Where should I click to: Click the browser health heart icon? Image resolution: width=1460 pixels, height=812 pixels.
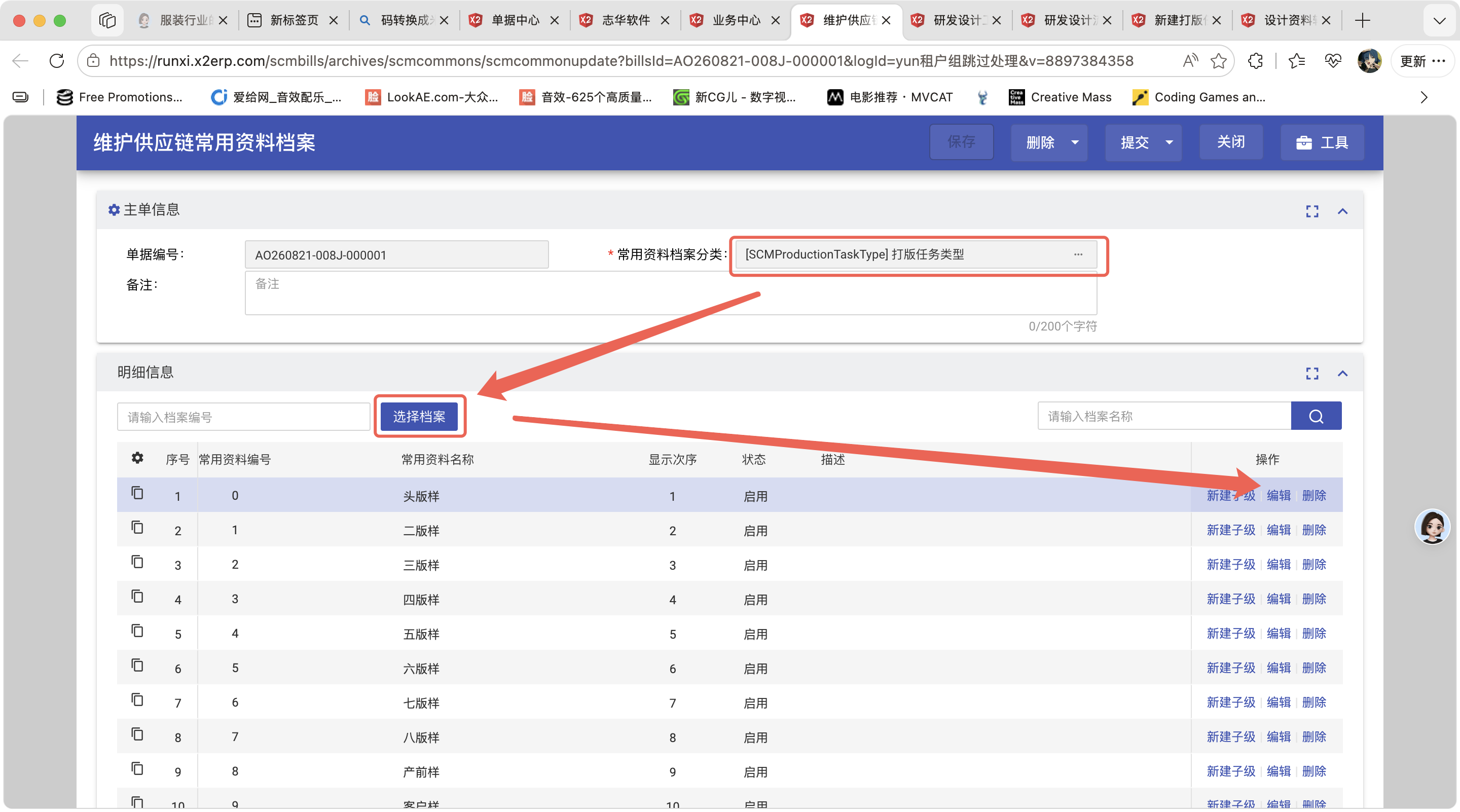point(1333,61)
